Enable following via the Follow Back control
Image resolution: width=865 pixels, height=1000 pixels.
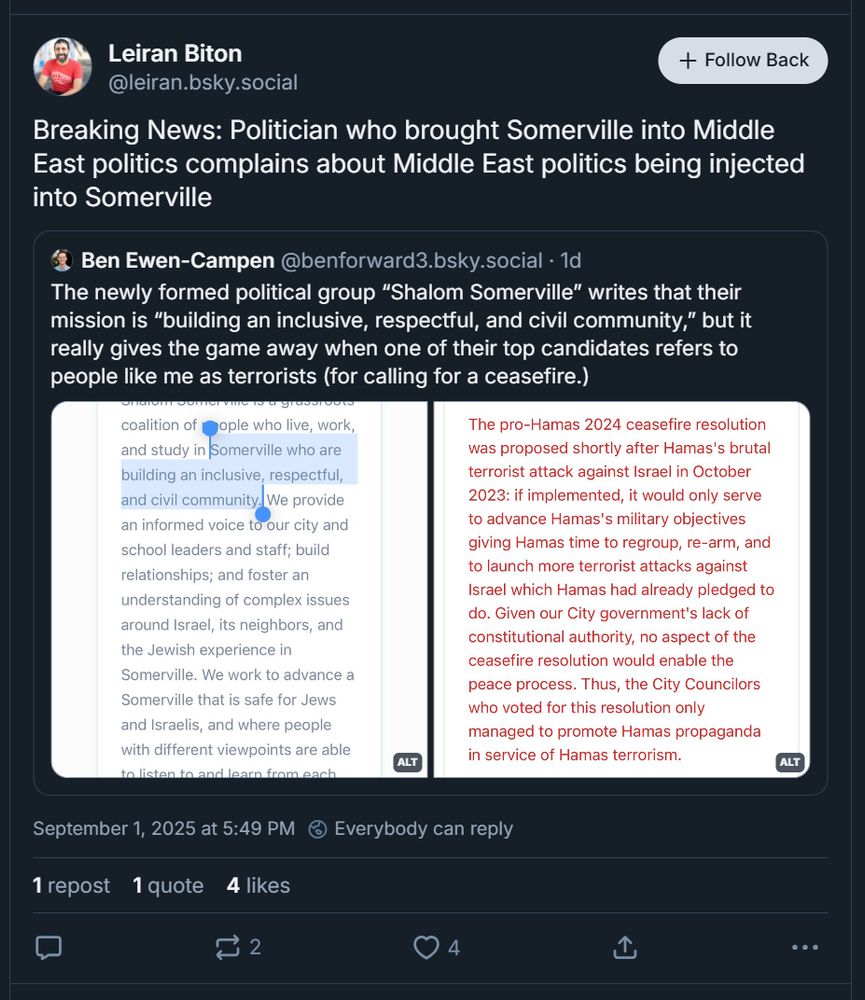pos(742,60)
